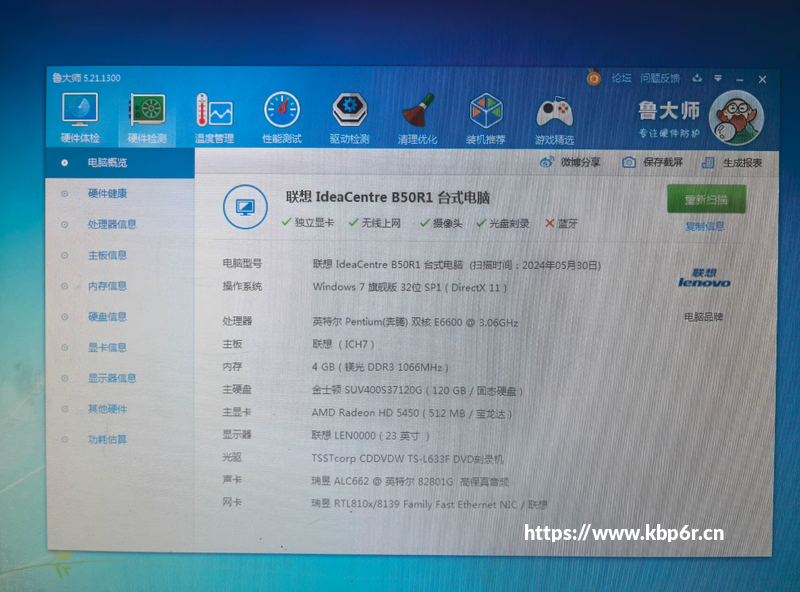800x592 pixels.
Task: Click the 瑞昱 ALC662 sound card value
Action: tap(410, 481)
